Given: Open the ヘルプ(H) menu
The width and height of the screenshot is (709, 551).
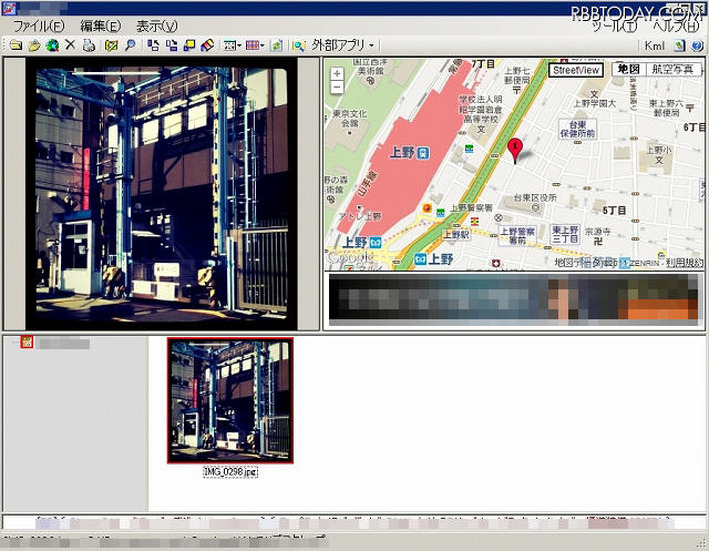Looking at the screenshot, I should point(676,26).
